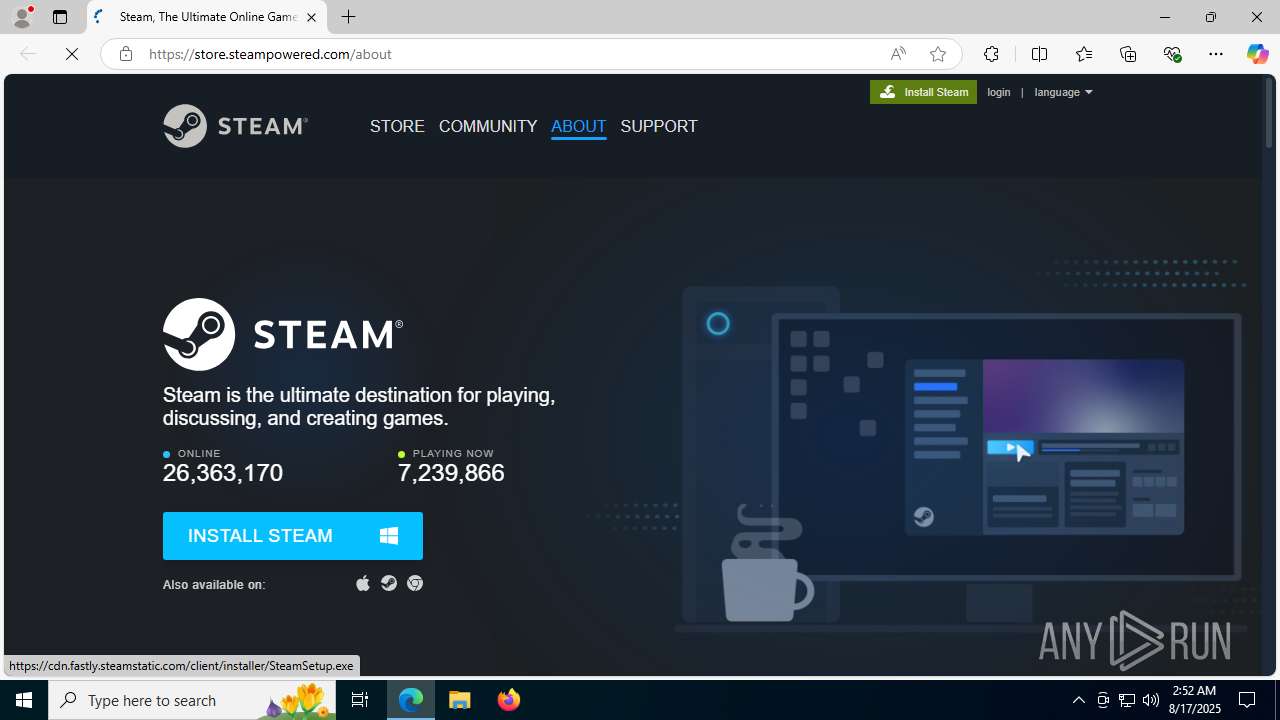Open the network icon in system tray
This screenshot has width=1280, height=720.
tap(1127, 700)
